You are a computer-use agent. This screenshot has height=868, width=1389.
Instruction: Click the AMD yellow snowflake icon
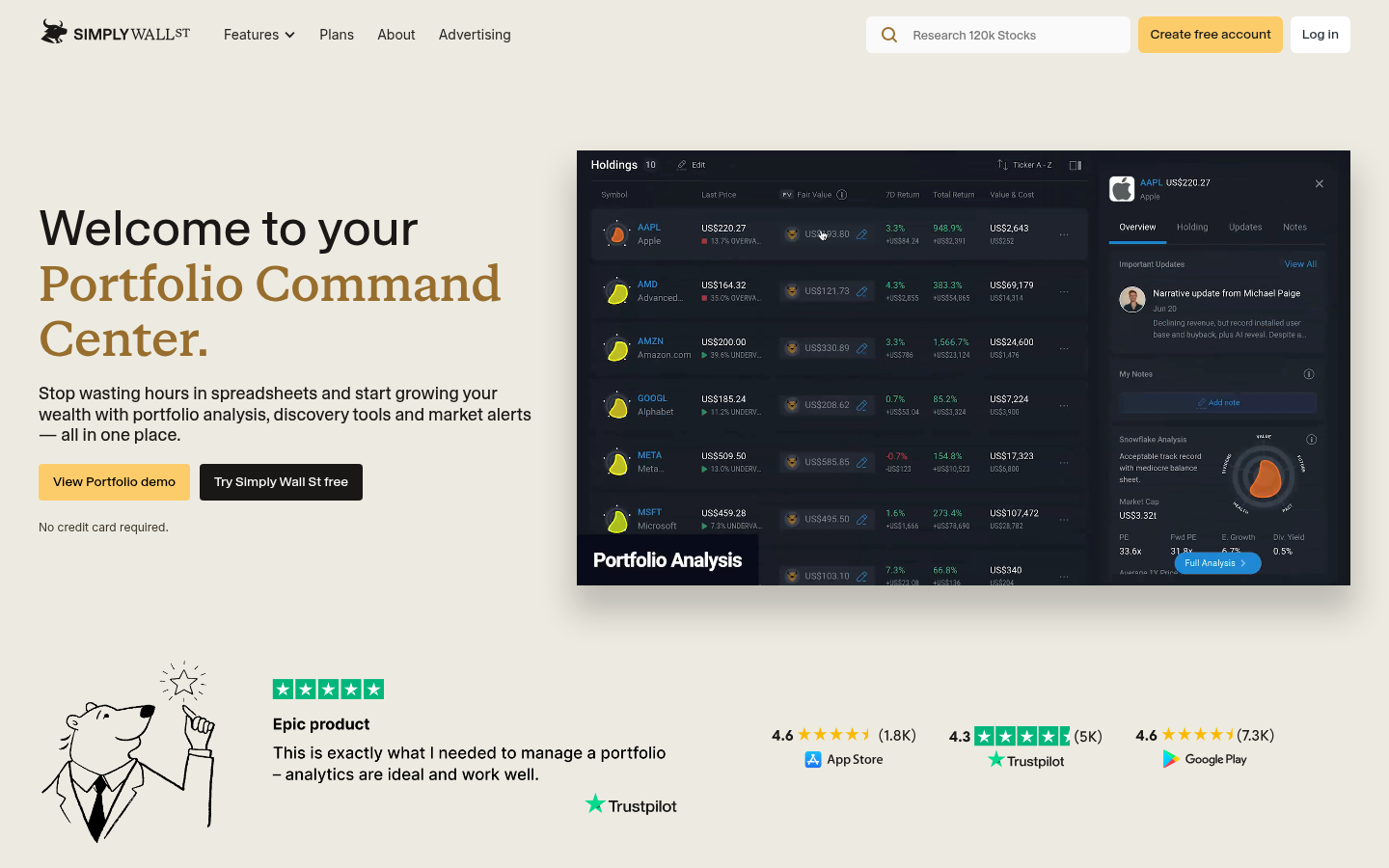point(615,291)
